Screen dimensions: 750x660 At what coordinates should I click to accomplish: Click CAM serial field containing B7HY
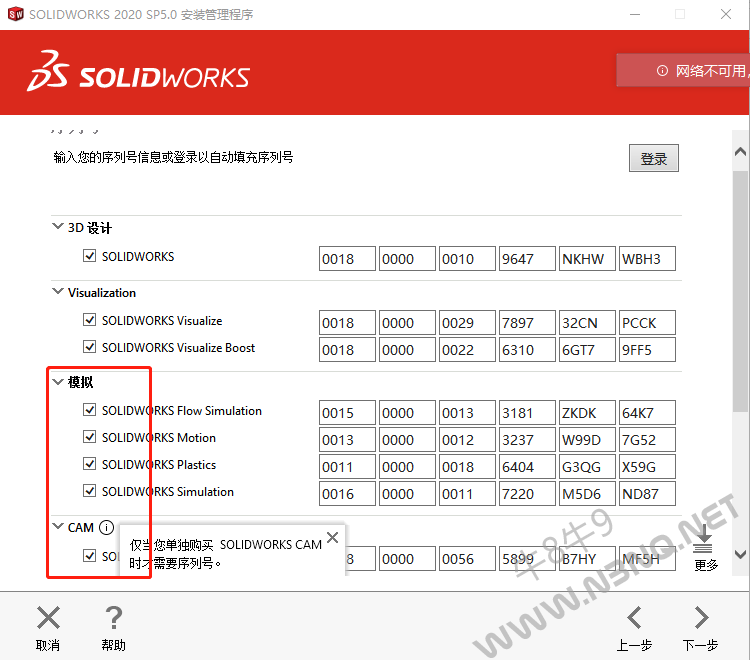pyautogui.click(x=587, y=559)
